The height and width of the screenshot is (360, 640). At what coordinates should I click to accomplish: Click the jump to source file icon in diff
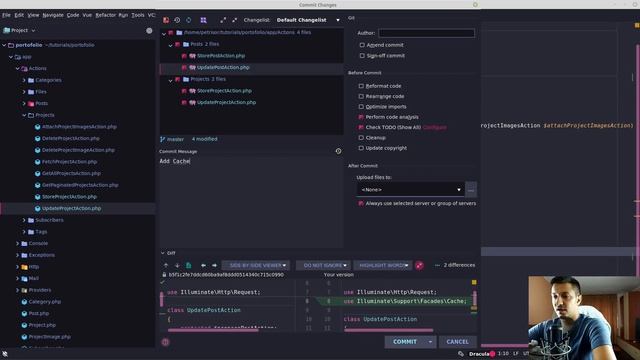click(x=189, y=265)
